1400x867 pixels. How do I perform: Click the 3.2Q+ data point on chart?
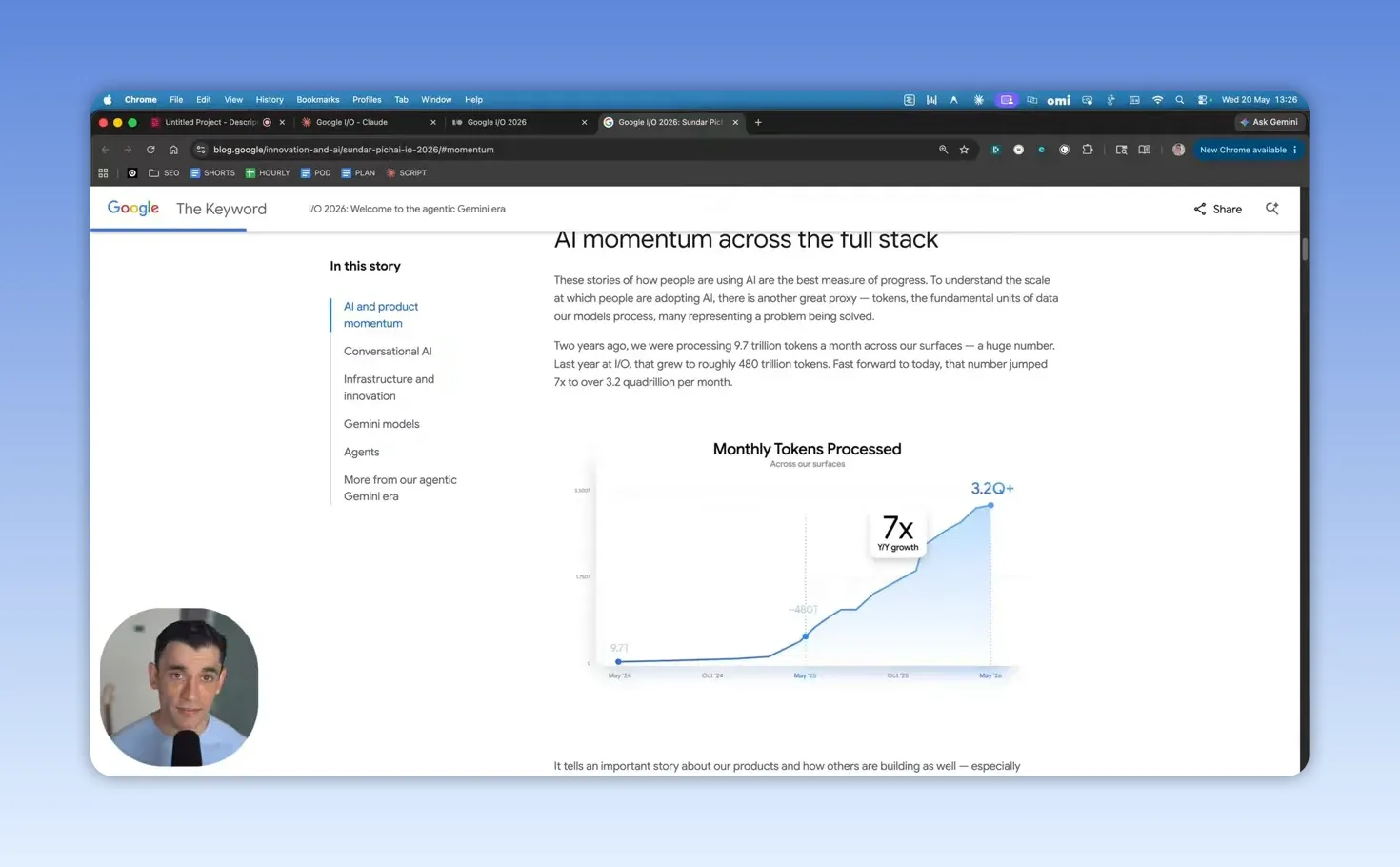[x=990, y=505]
